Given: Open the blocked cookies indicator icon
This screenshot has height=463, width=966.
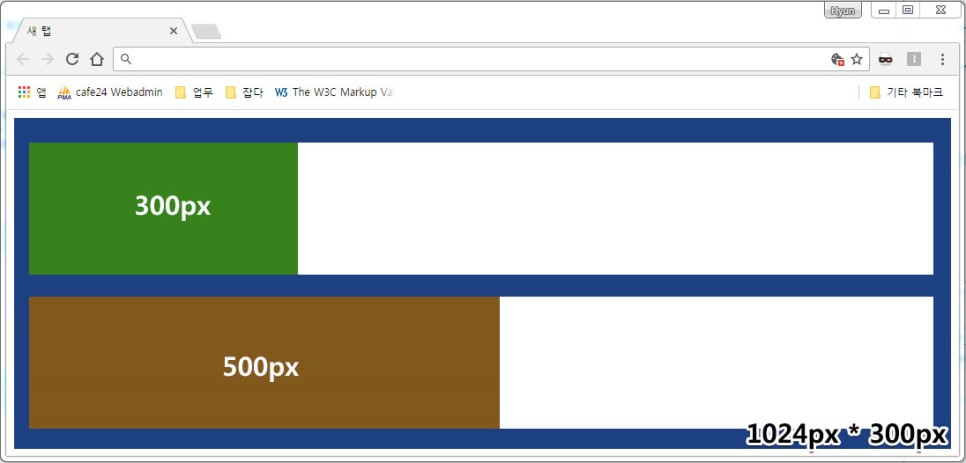Looking at the screenshot, I should coord(837,59).
